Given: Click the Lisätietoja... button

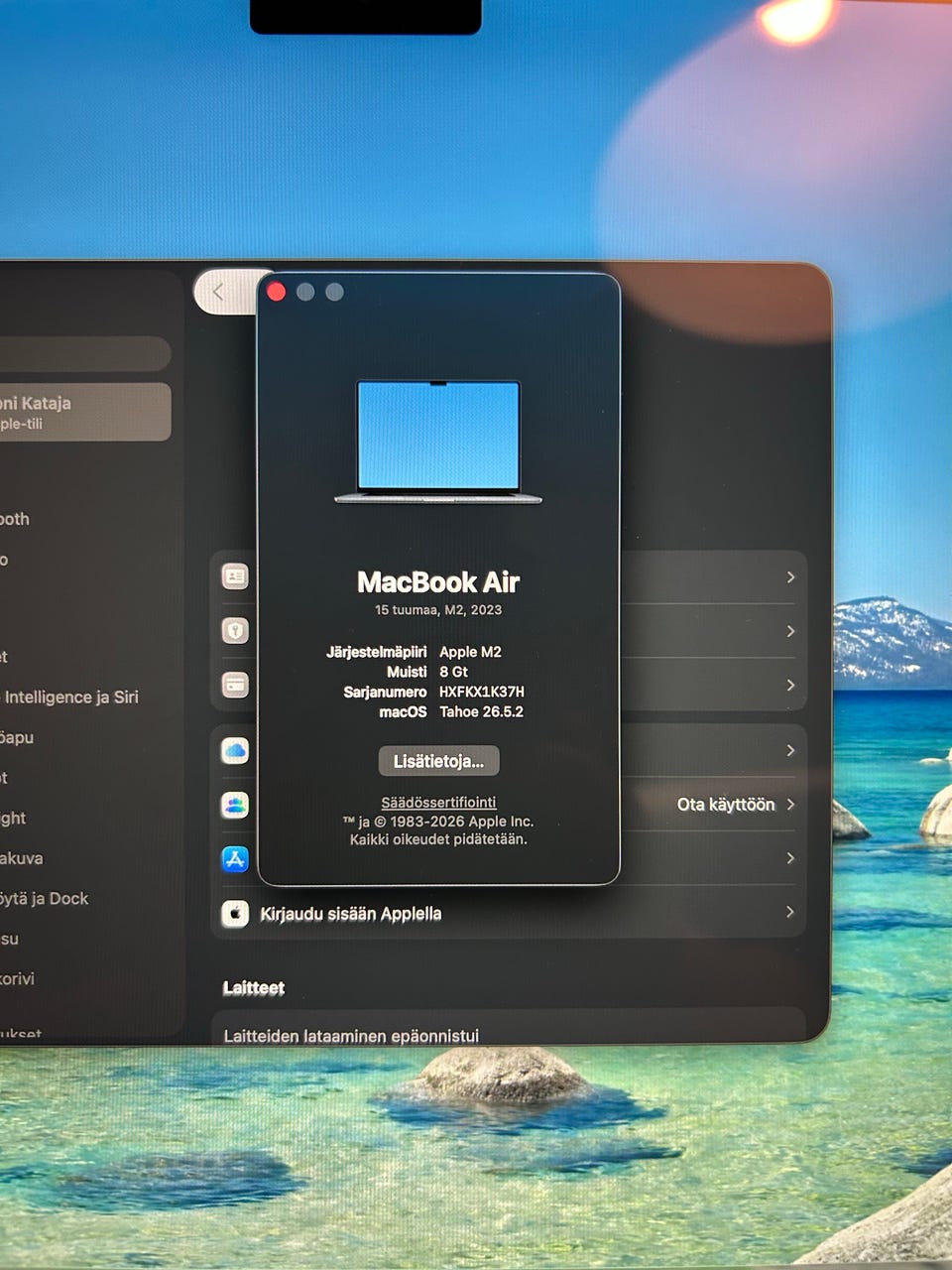Looking at the screenshot, I should point(438,761).
